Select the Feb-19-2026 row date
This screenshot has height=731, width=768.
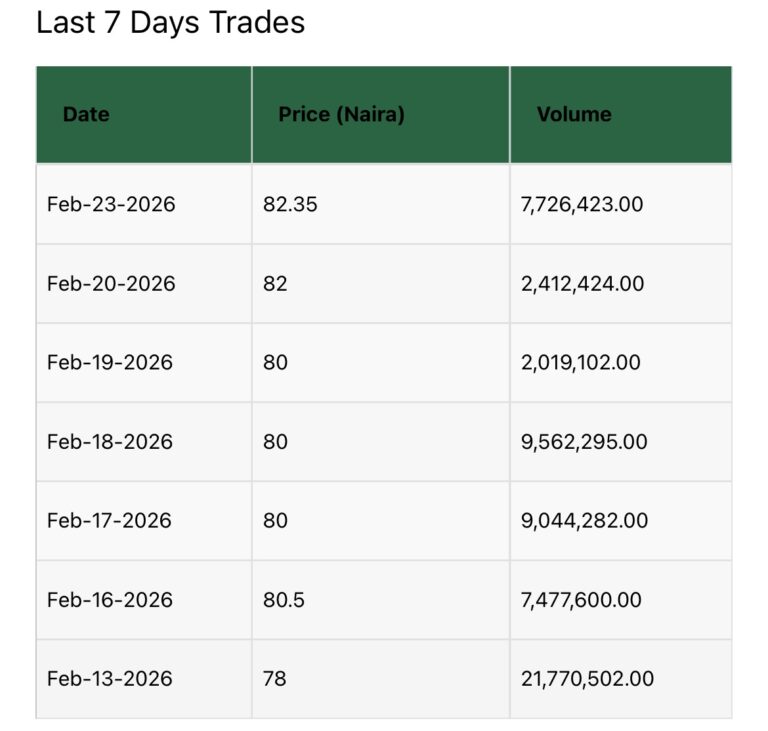click(110, 363)
